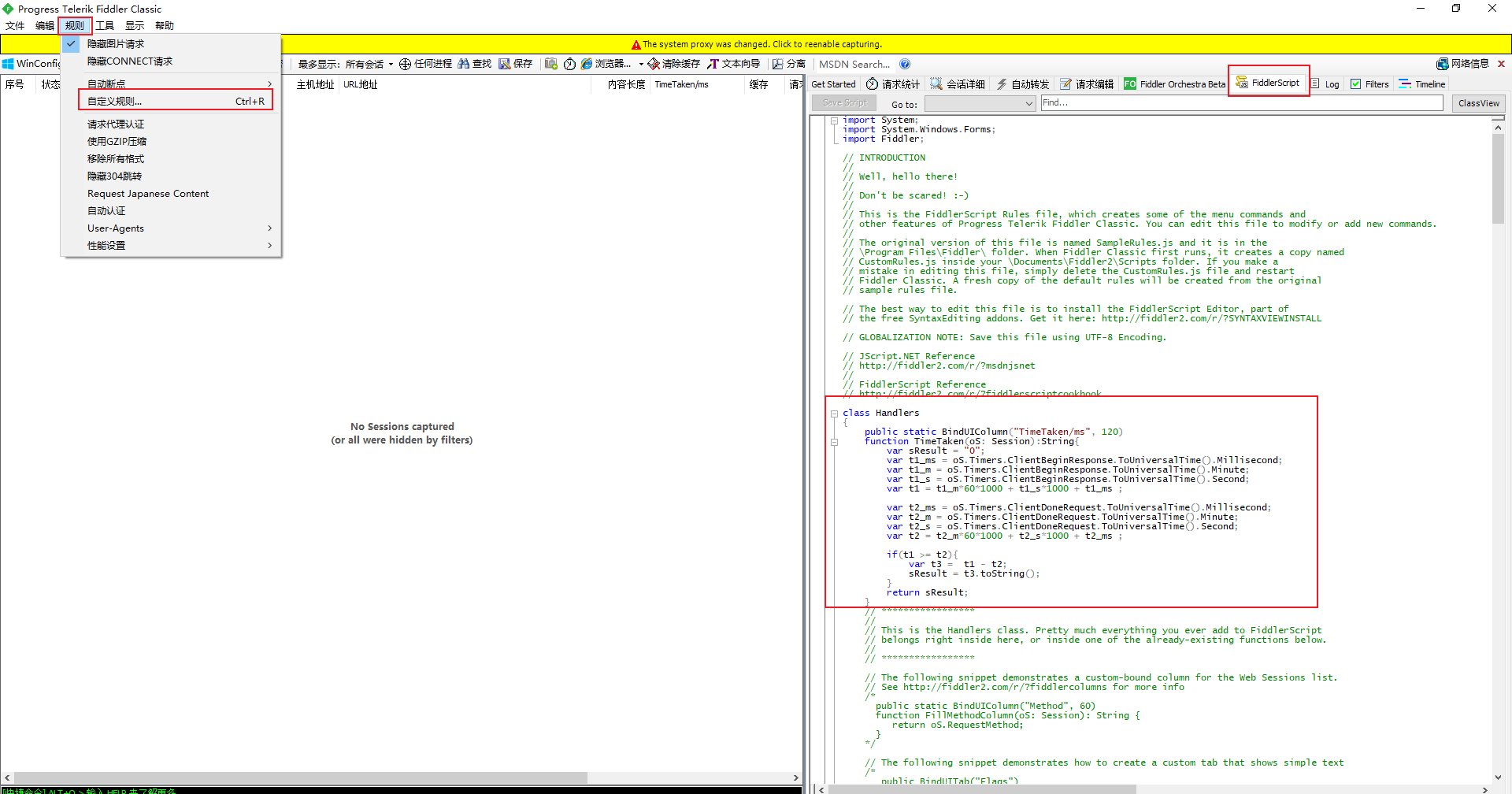
Task: Open 最多显示 所有会话 dropdown
Action: coord(345,64)
